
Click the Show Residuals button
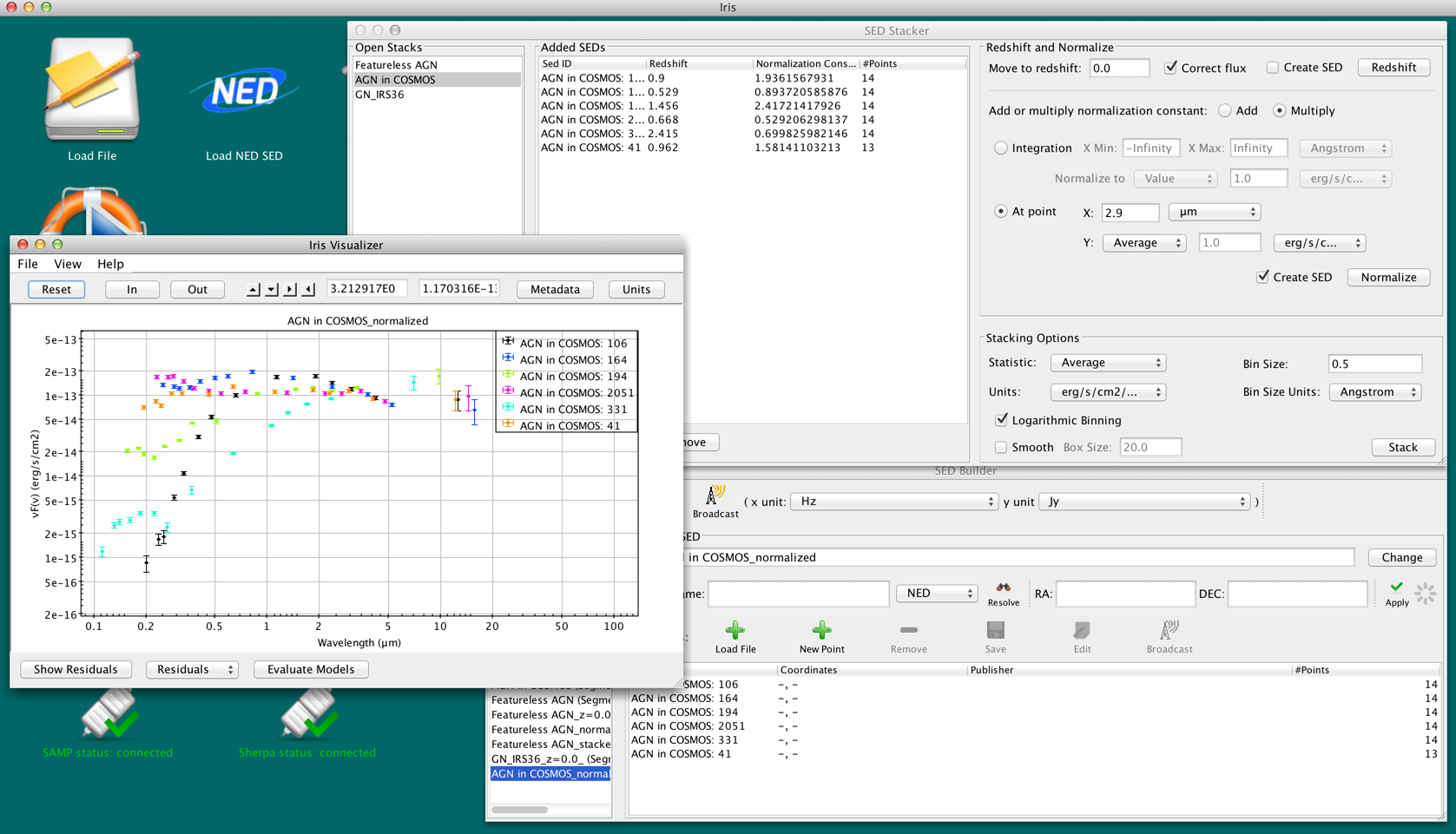click(76, 669)
